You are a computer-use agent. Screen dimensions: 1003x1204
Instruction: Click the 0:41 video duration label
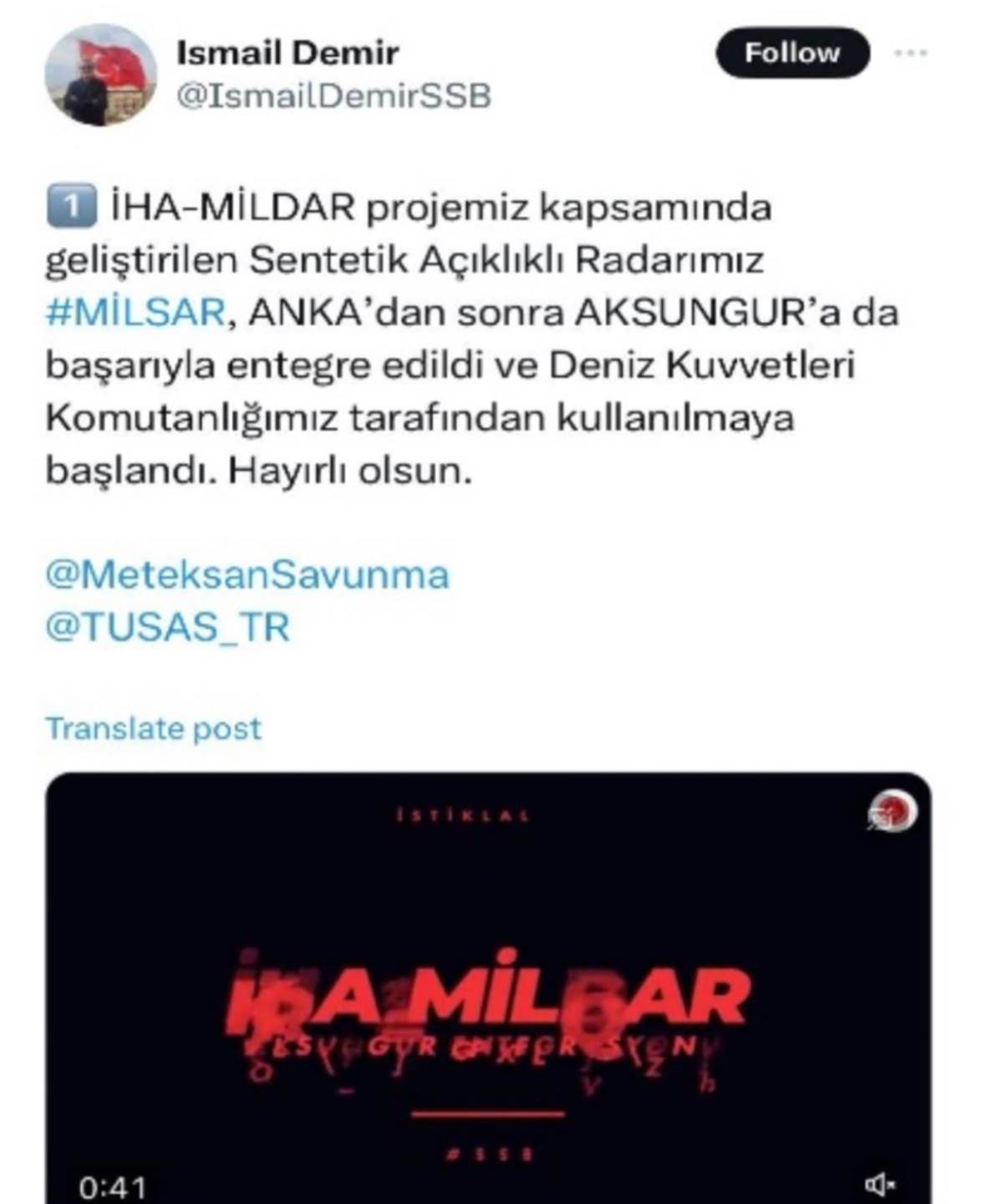coord(113,1187)
